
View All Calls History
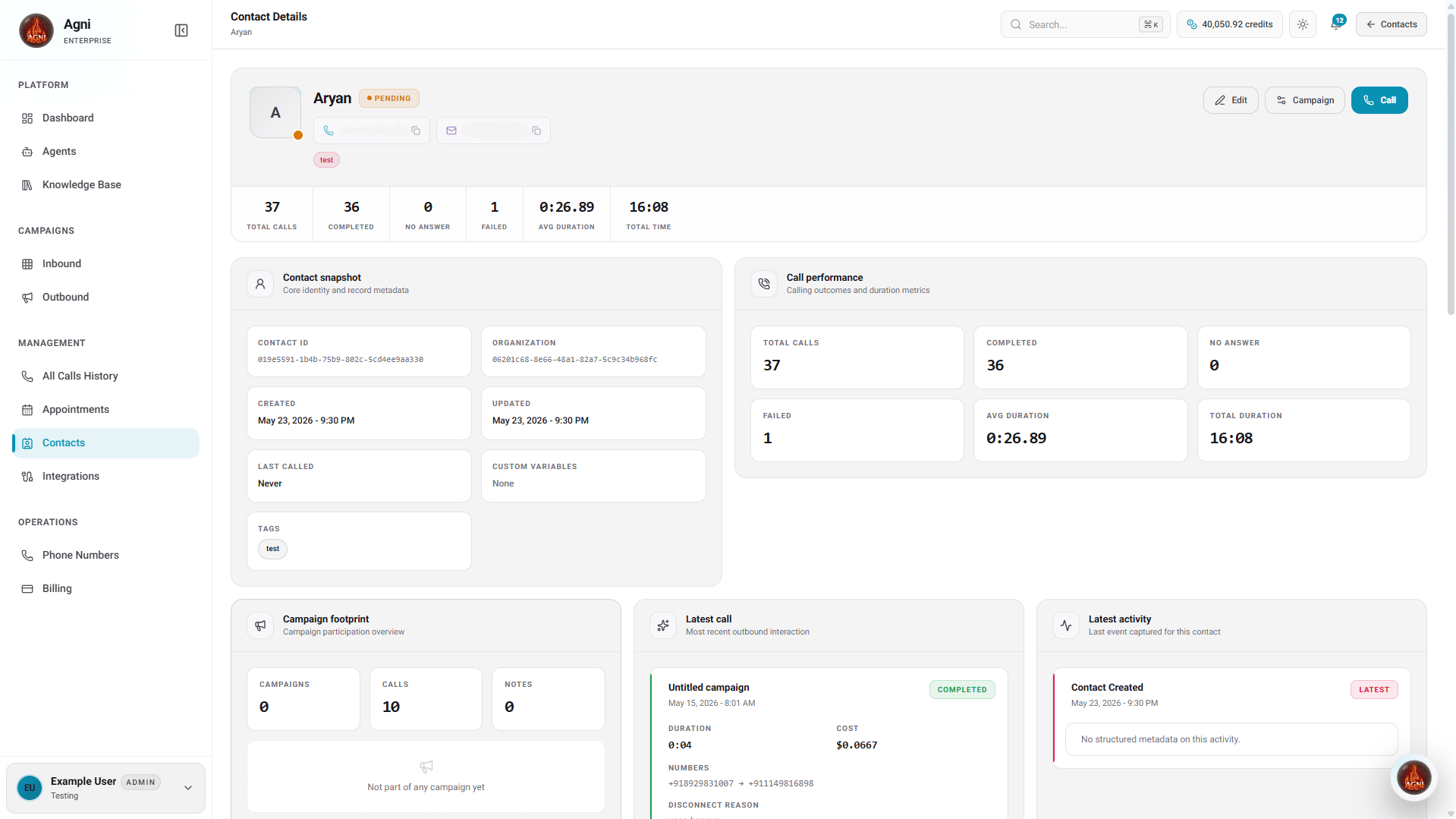coord(106,376)
